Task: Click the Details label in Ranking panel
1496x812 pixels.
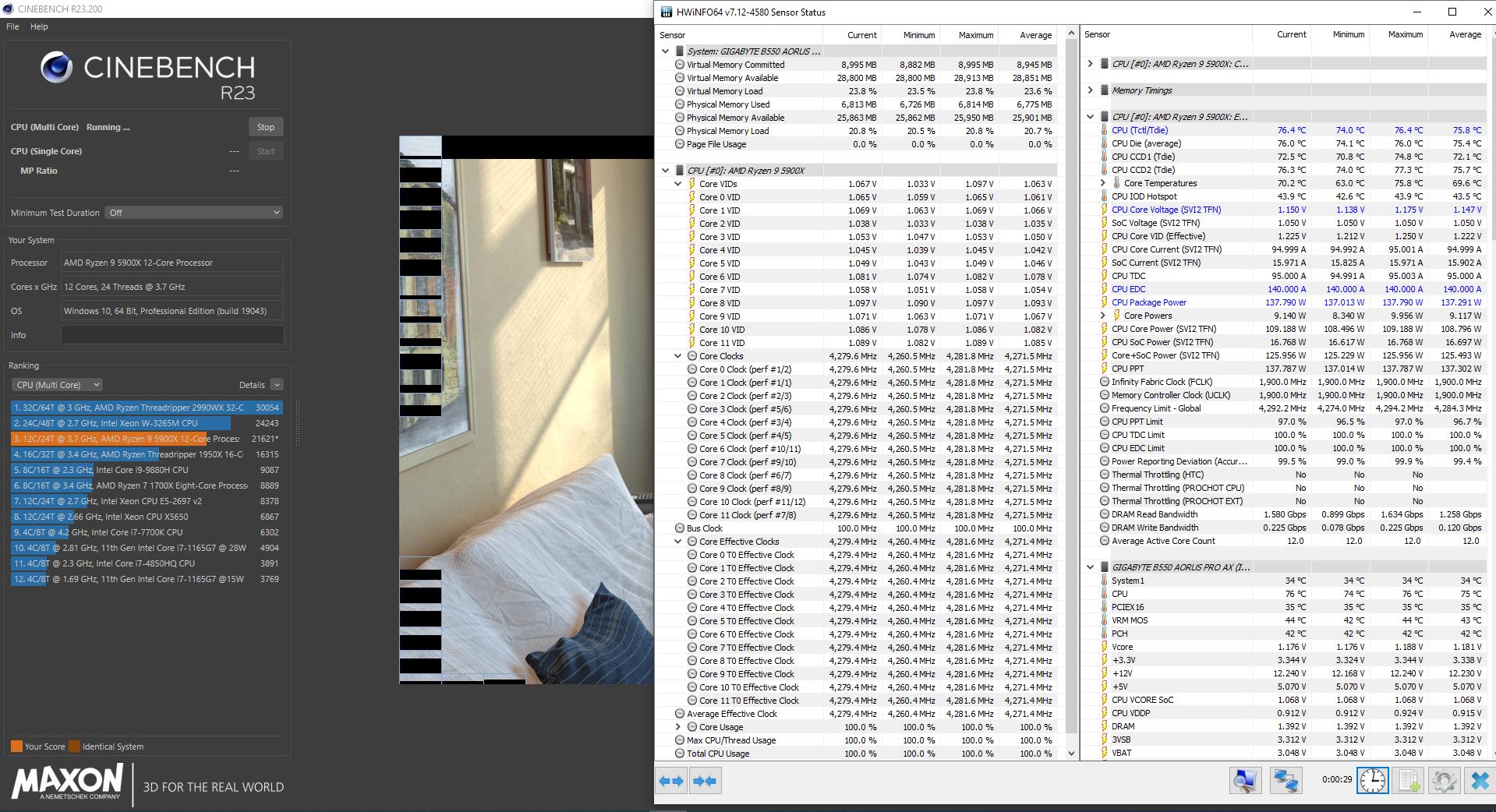Action: click(x=252, y=385)
